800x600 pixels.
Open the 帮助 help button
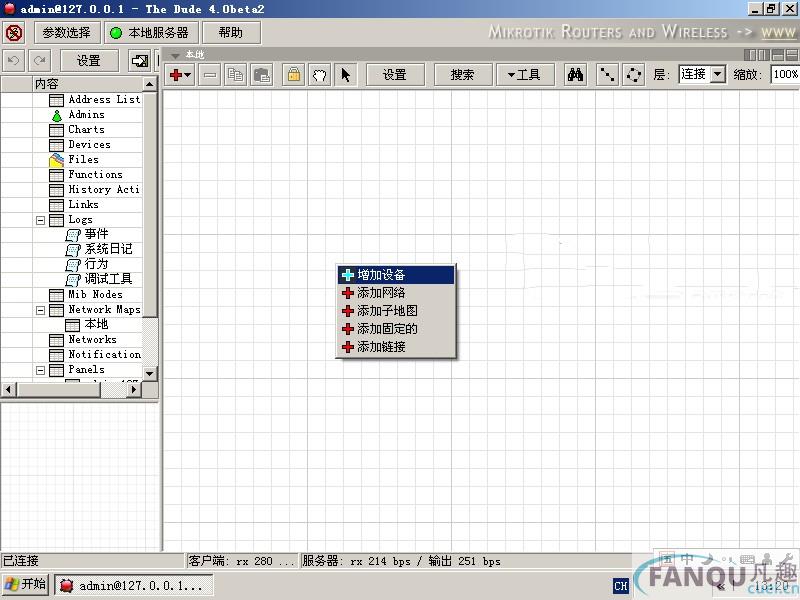click(x=231, y=33)
